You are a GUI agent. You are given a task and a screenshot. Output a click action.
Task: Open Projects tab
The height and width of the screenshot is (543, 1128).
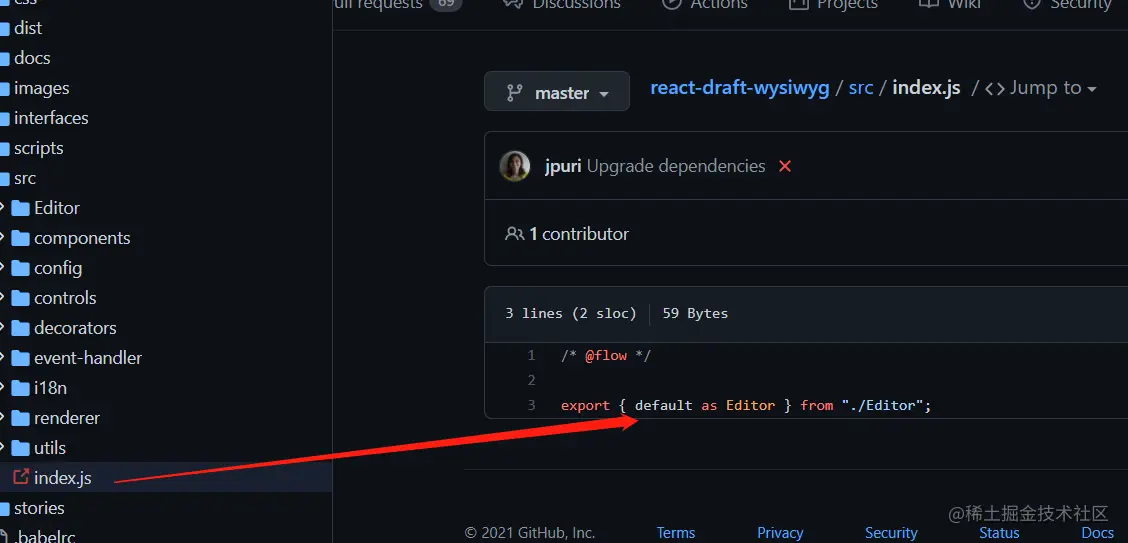833,4
